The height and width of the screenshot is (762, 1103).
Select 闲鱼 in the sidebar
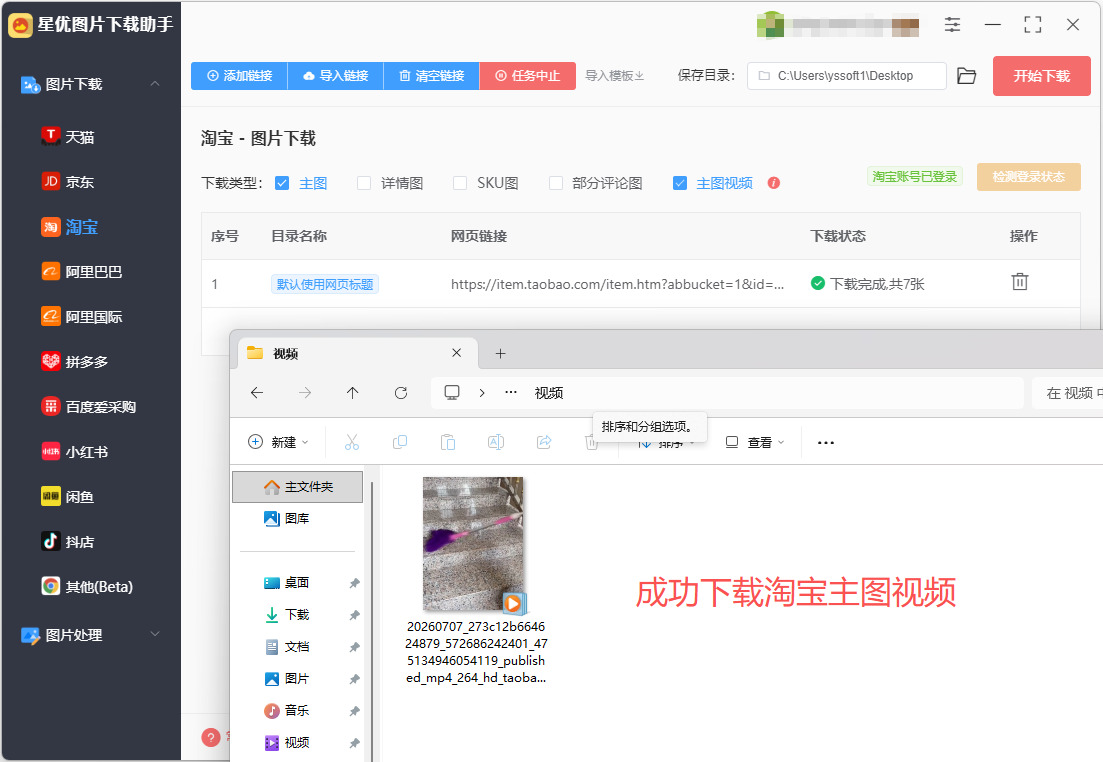point(68,497)
